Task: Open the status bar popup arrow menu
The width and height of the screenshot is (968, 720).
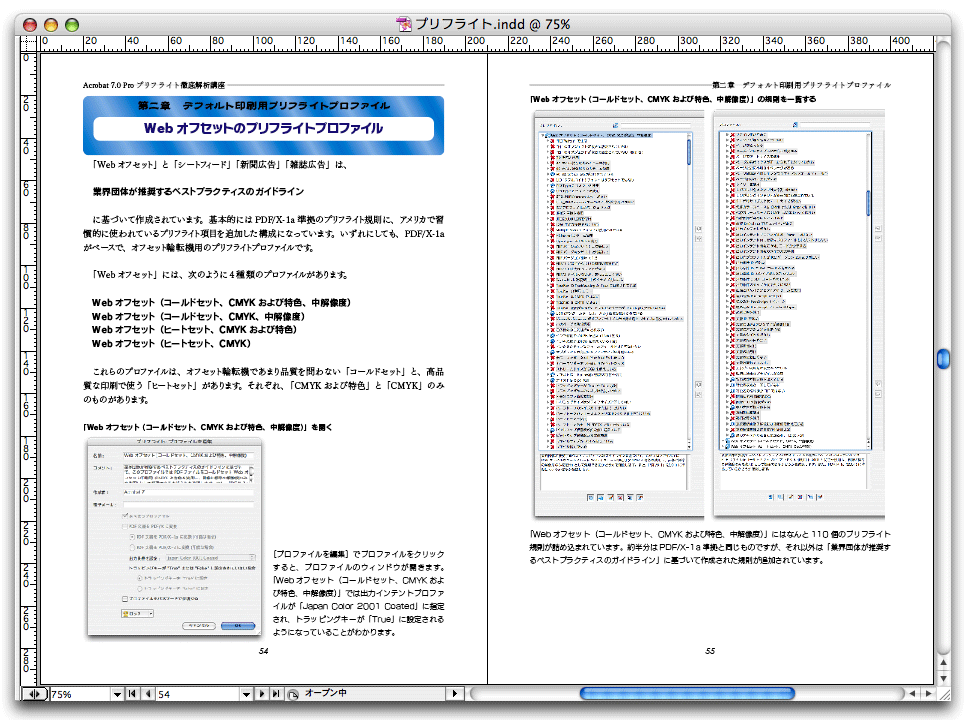Action: click(x=455, y=694)
